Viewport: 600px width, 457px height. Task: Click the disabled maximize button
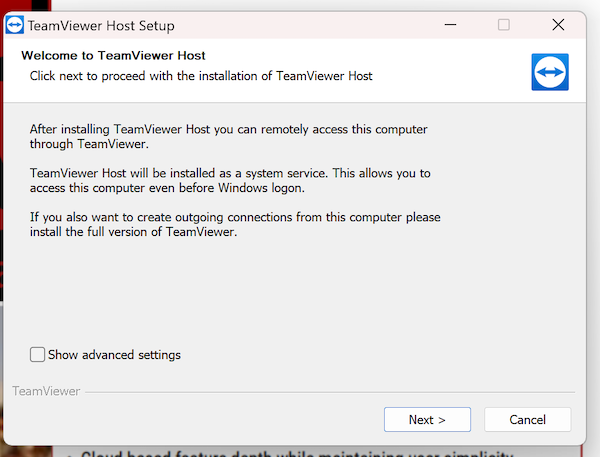[504, 25]
